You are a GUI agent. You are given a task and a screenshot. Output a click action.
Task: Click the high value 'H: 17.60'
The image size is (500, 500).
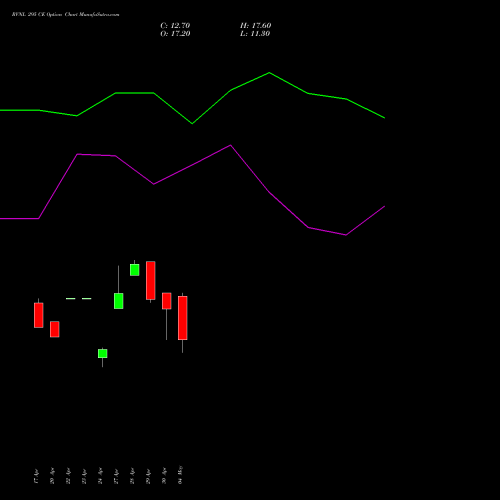tap(255, 26)
